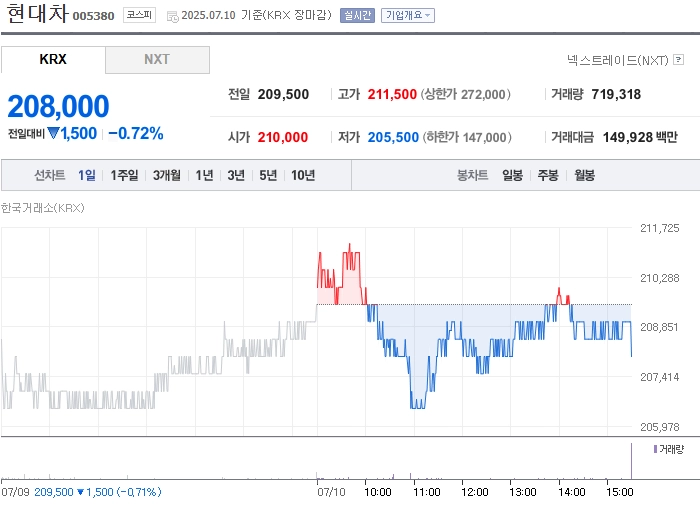Click the 한국거래소(KRX) chart label
Screen dimensions: 700x515
tap(42, 208)
